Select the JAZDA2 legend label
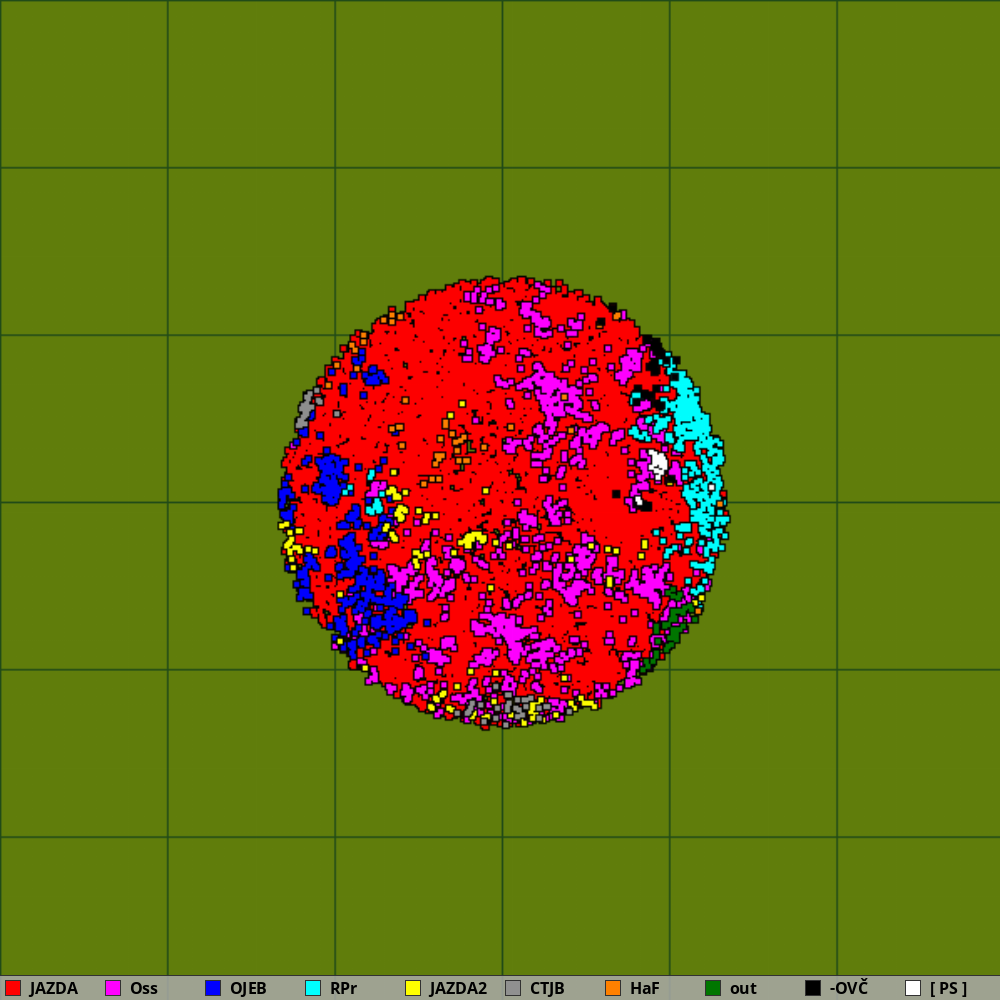 pos(458,989)
